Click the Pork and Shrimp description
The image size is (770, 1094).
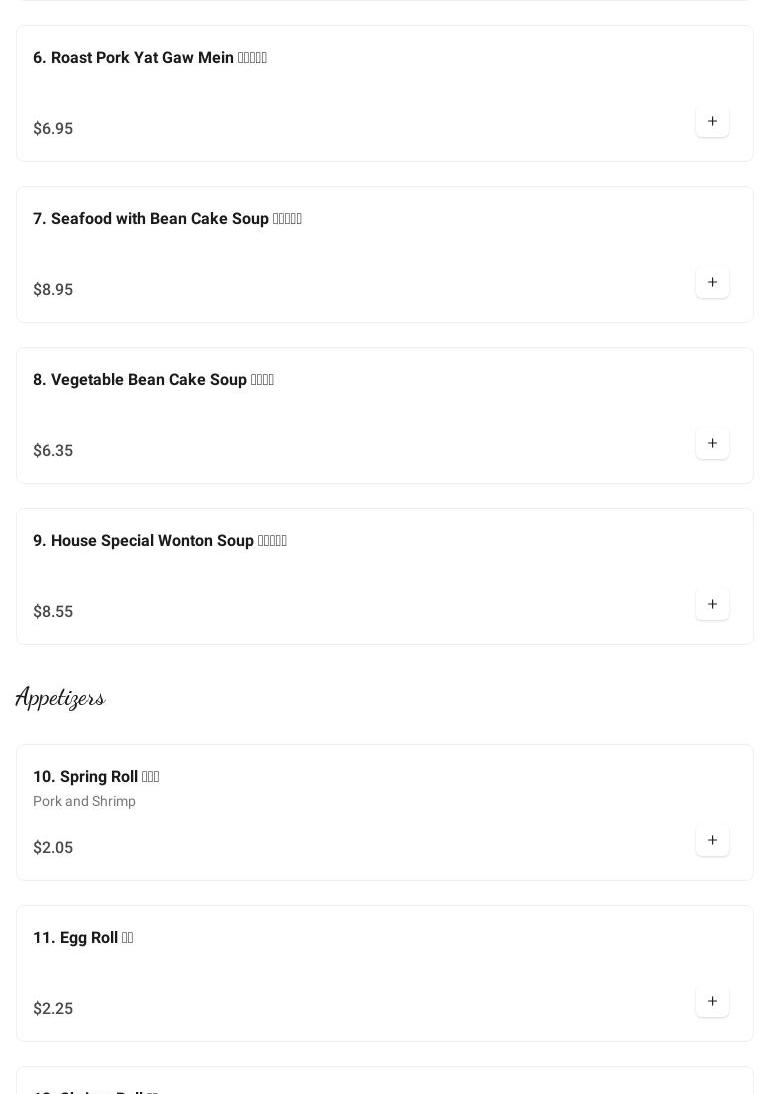point(84,802)
